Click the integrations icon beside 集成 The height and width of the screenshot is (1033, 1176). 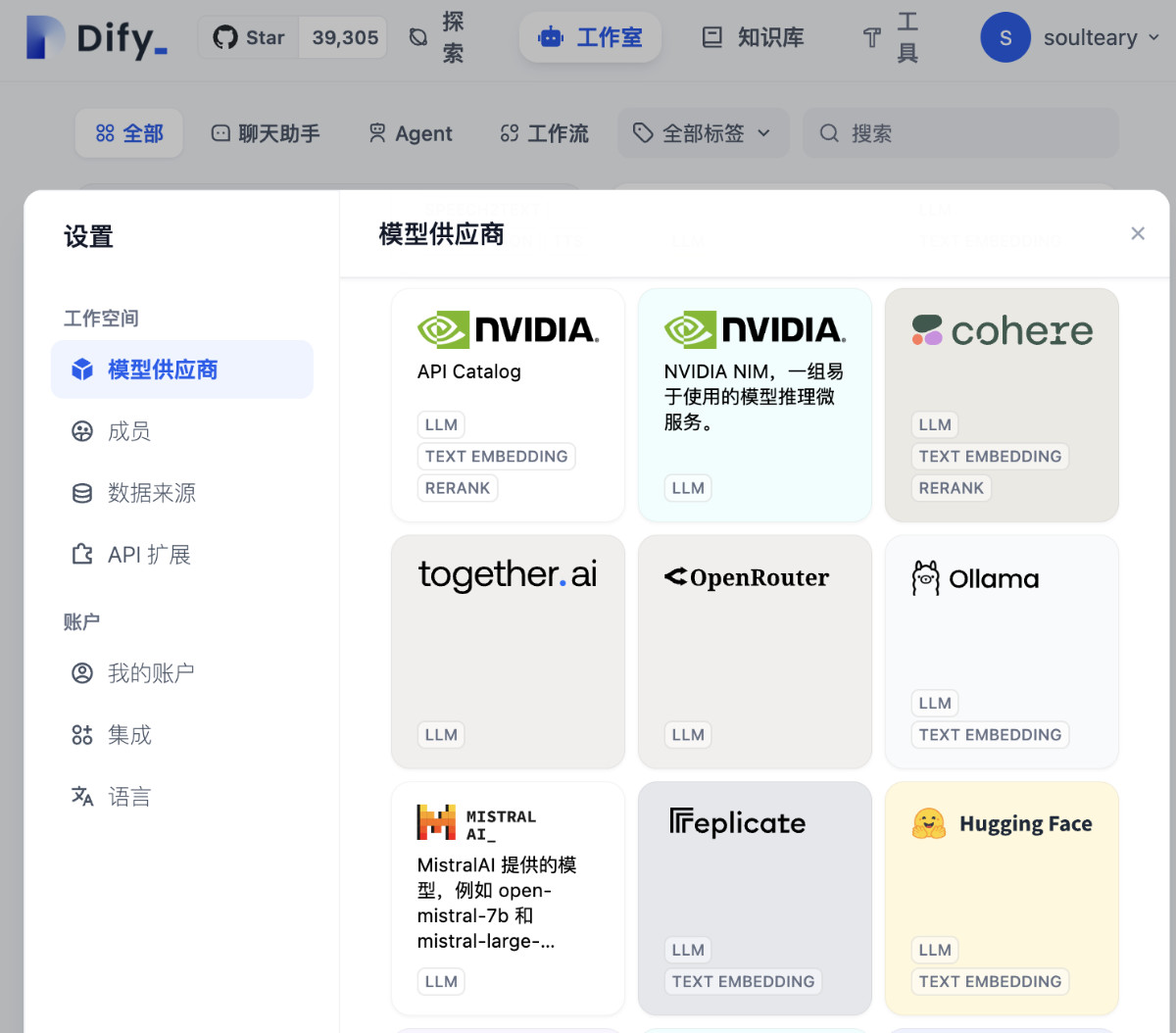[82, 735]
